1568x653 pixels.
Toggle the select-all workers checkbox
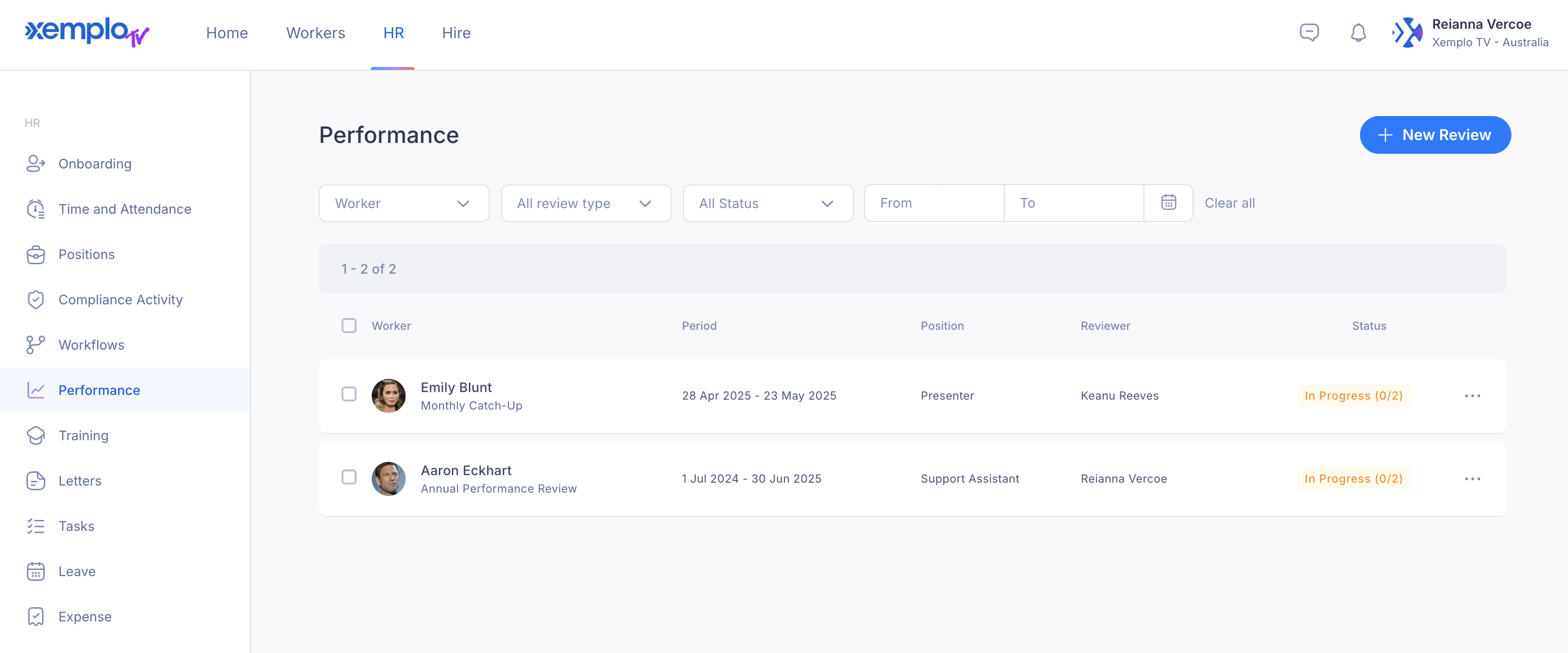pyautogui.click(x=349, y=326)
